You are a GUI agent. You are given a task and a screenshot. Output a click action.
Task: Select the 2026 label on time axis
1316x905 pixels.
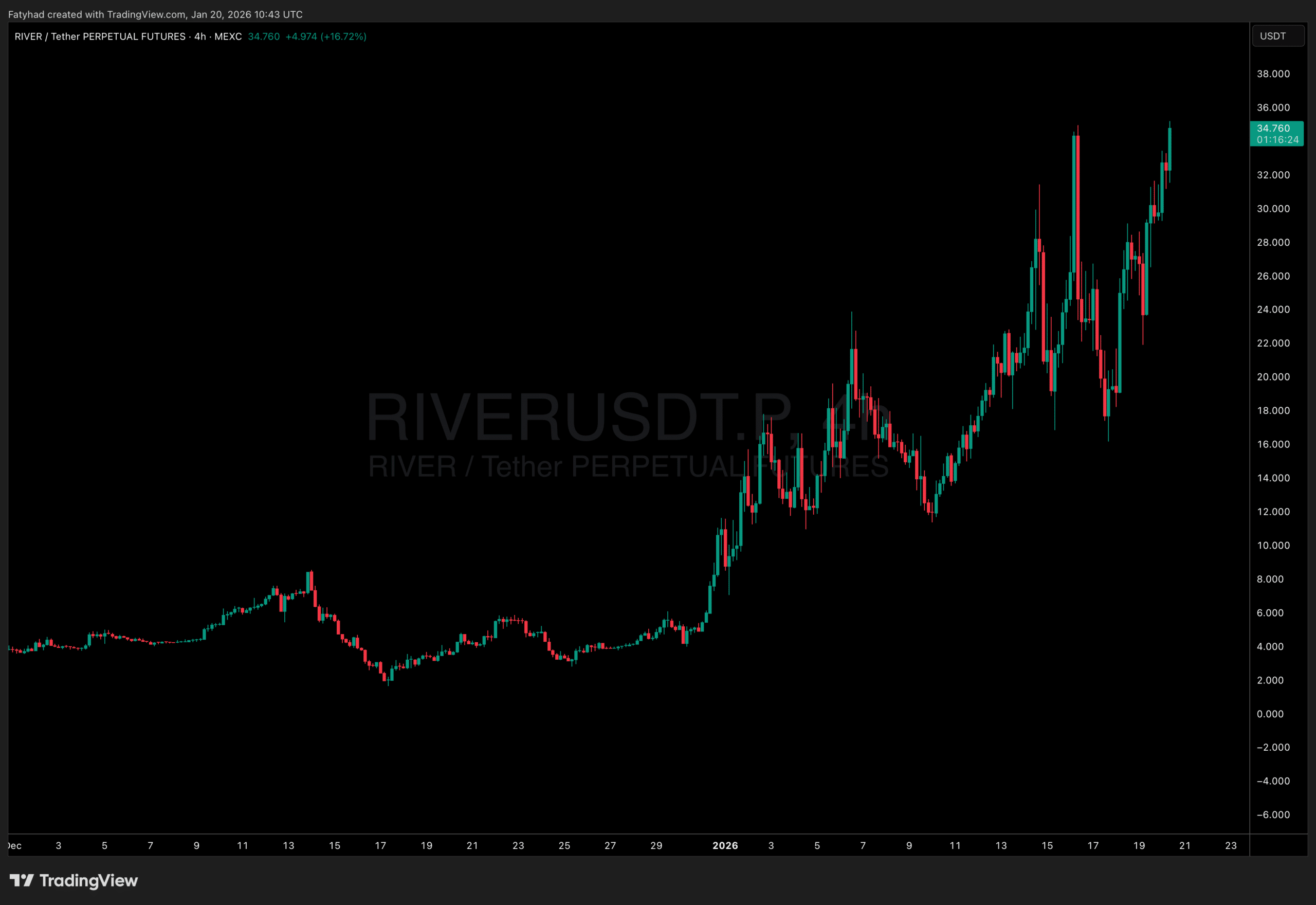coord(725,845)
